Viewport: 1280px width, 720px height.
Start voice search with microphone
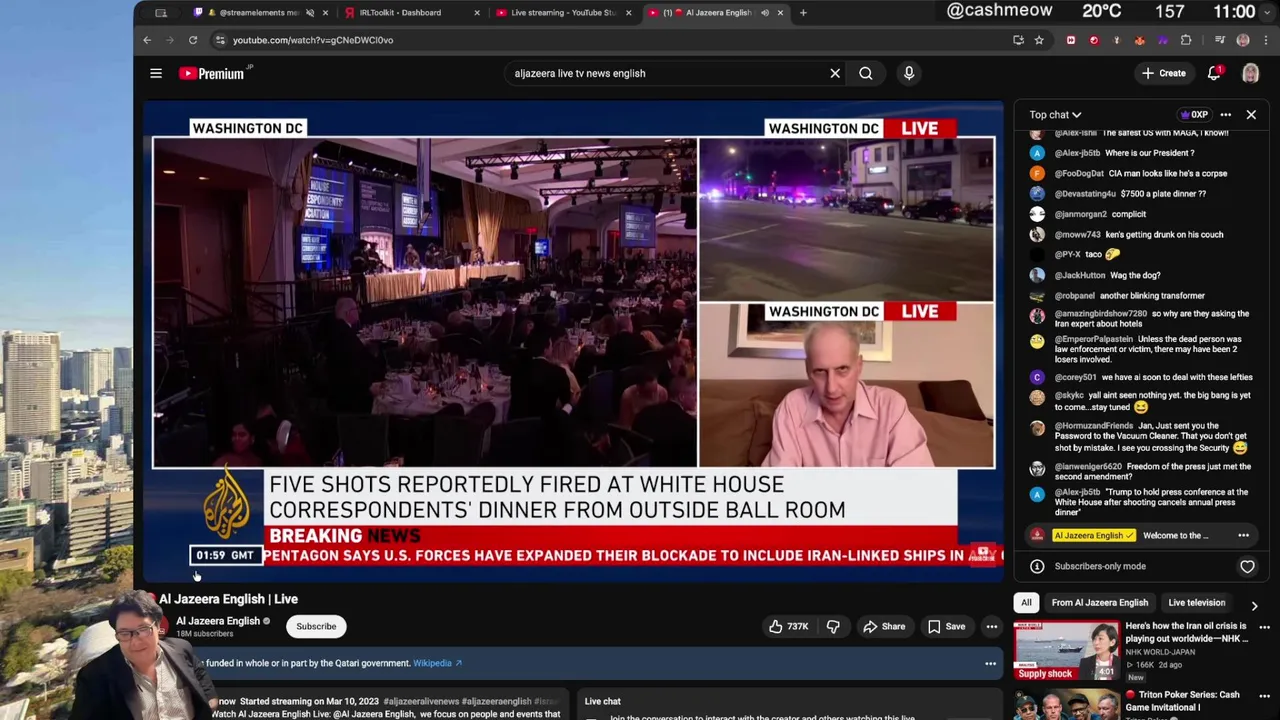[909, 73]
